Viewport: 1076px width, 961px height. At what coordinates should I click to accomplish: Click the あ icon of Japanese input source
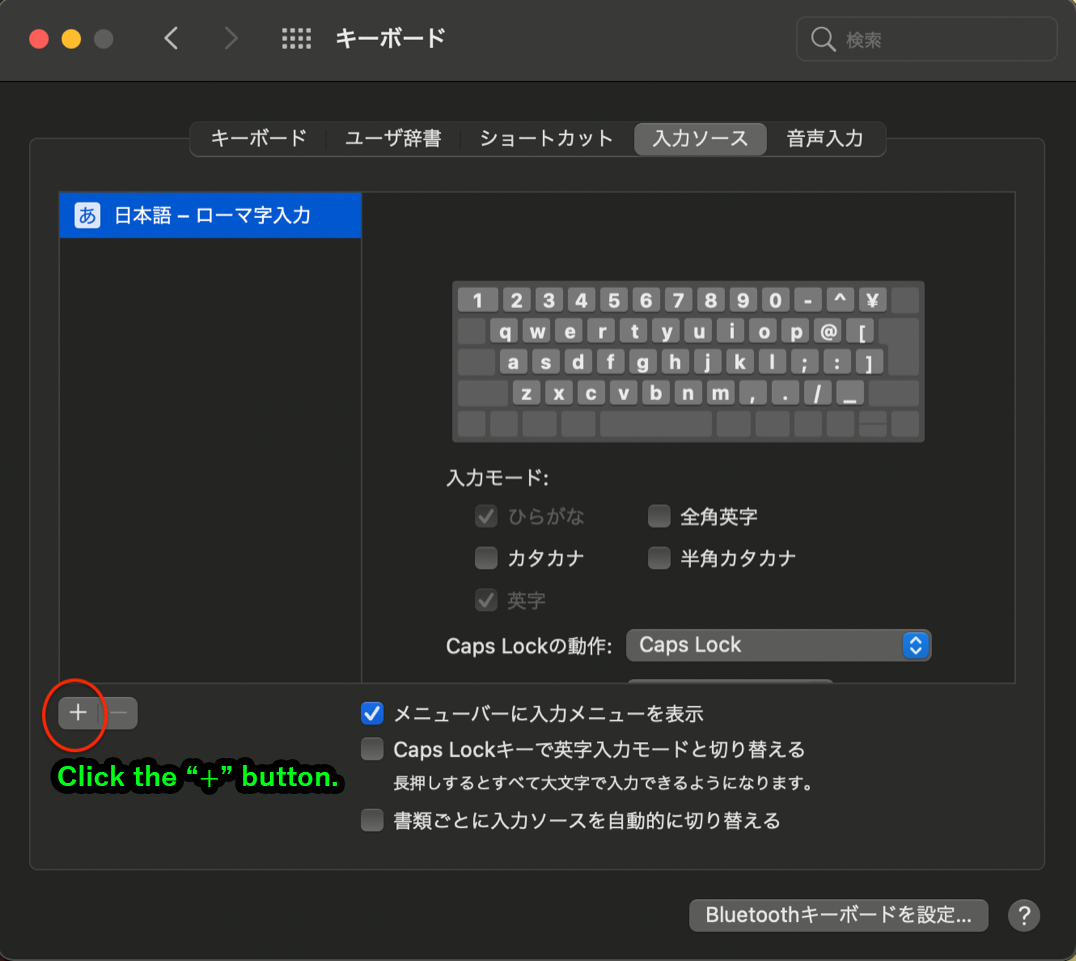(x=88, y=215)
